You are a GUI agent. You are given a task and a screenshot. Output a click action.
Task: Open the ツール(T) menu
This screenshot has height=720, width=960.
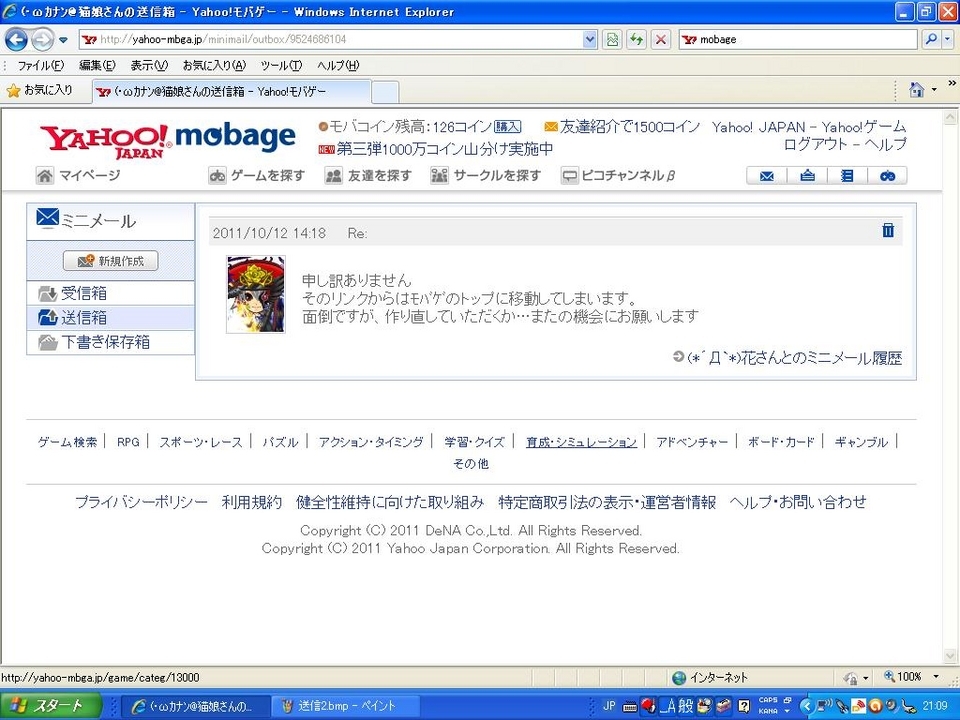(x=281, y=66)
